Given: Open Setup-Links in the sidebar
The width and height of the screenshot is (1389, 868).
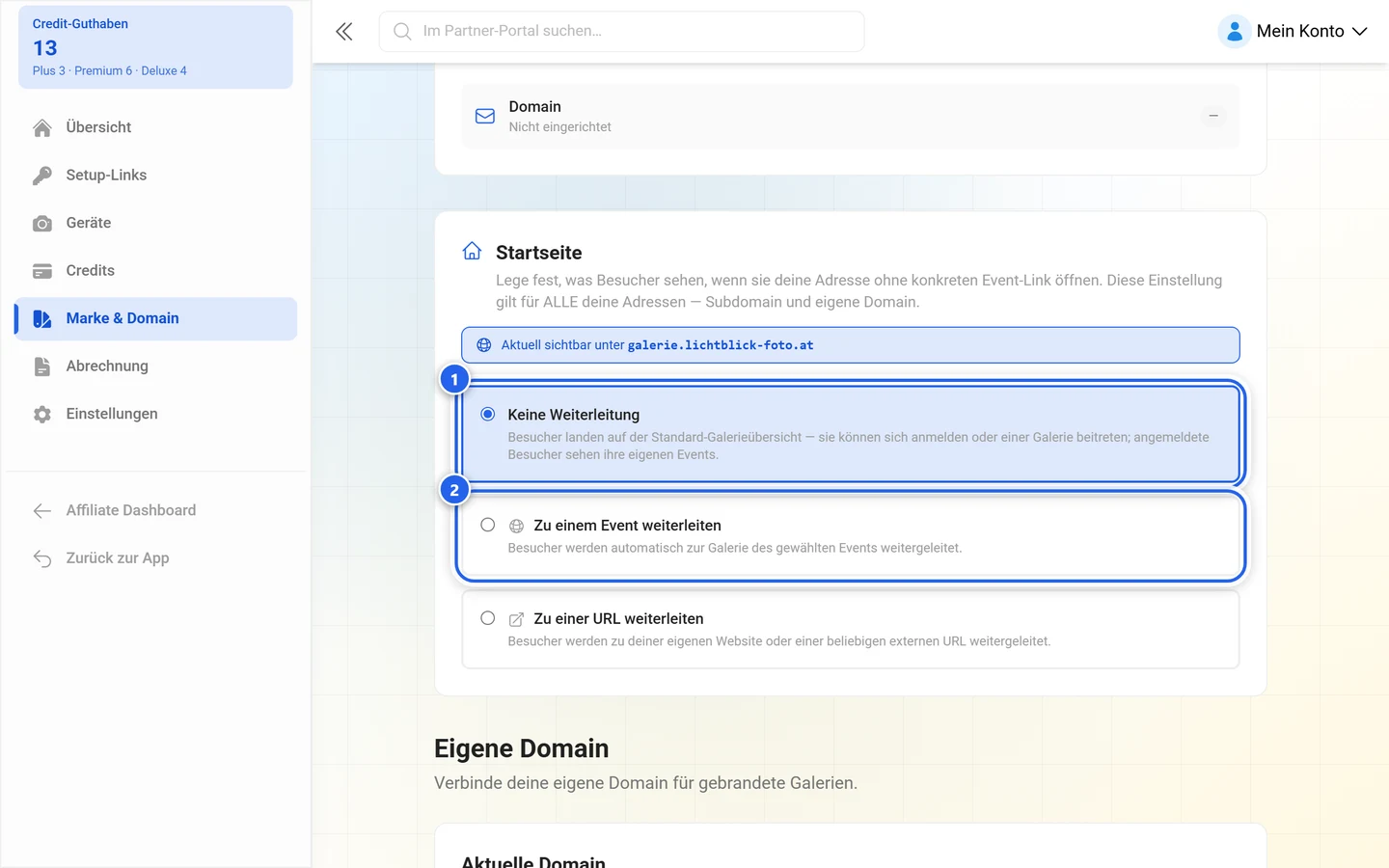Looking at the screenshot, I should [156, 175].
